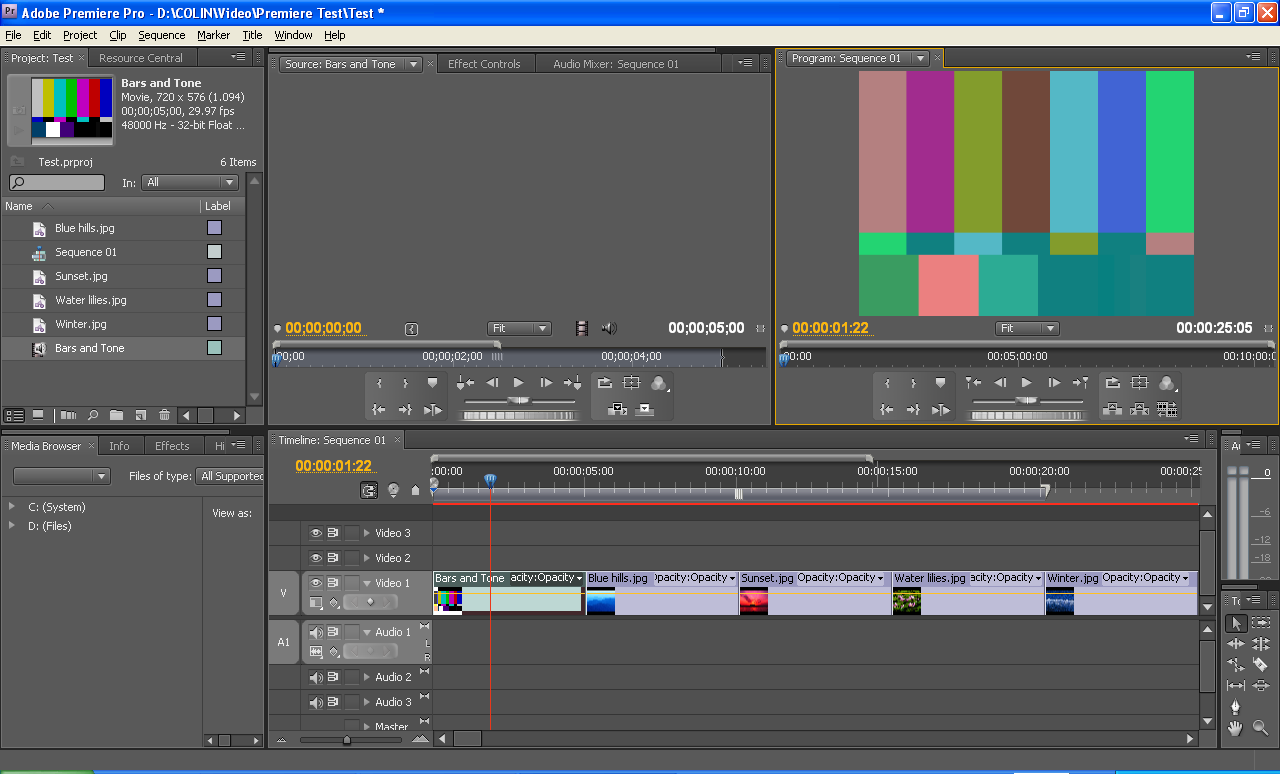Select the Selection tool in Tools panel

[x=1236, y=623]
